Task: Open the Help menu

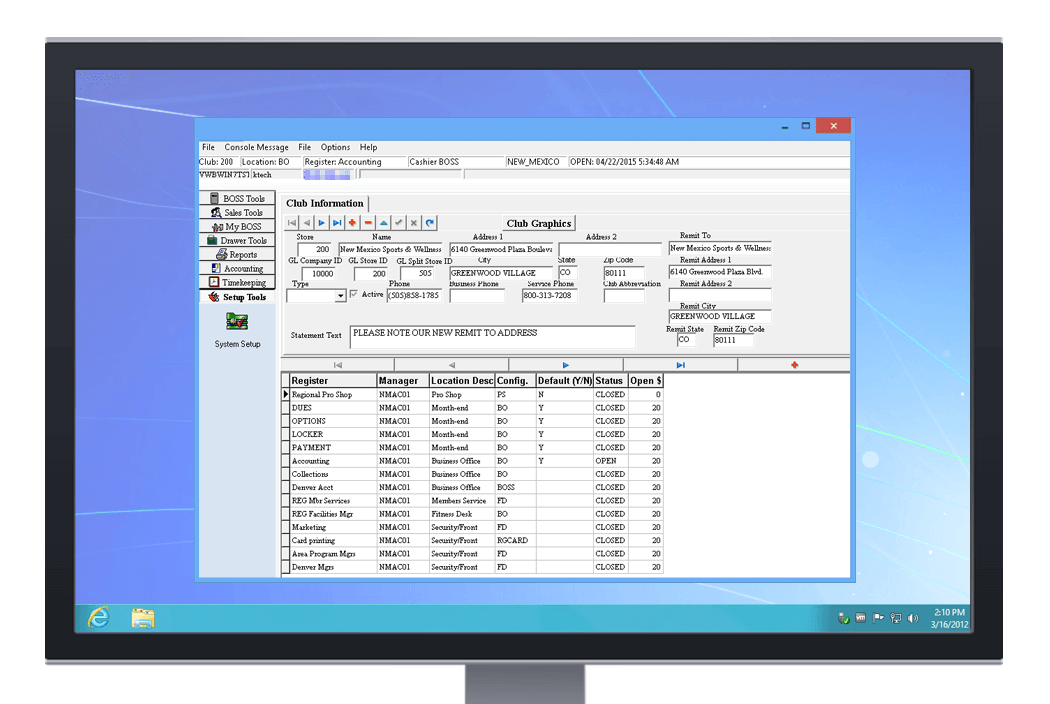Action: pyautogui.click(x=368, y=147)
